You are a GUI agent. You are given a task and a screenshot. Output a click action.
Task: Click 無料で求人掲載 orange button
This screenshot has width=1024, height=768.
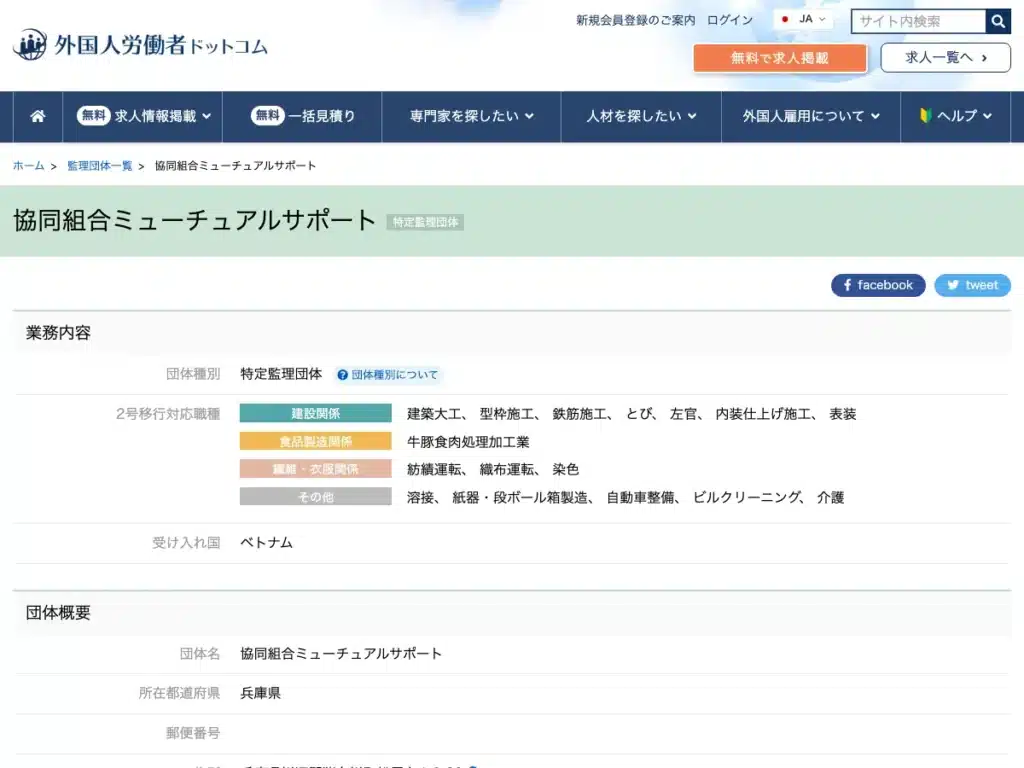pos(780,58)
